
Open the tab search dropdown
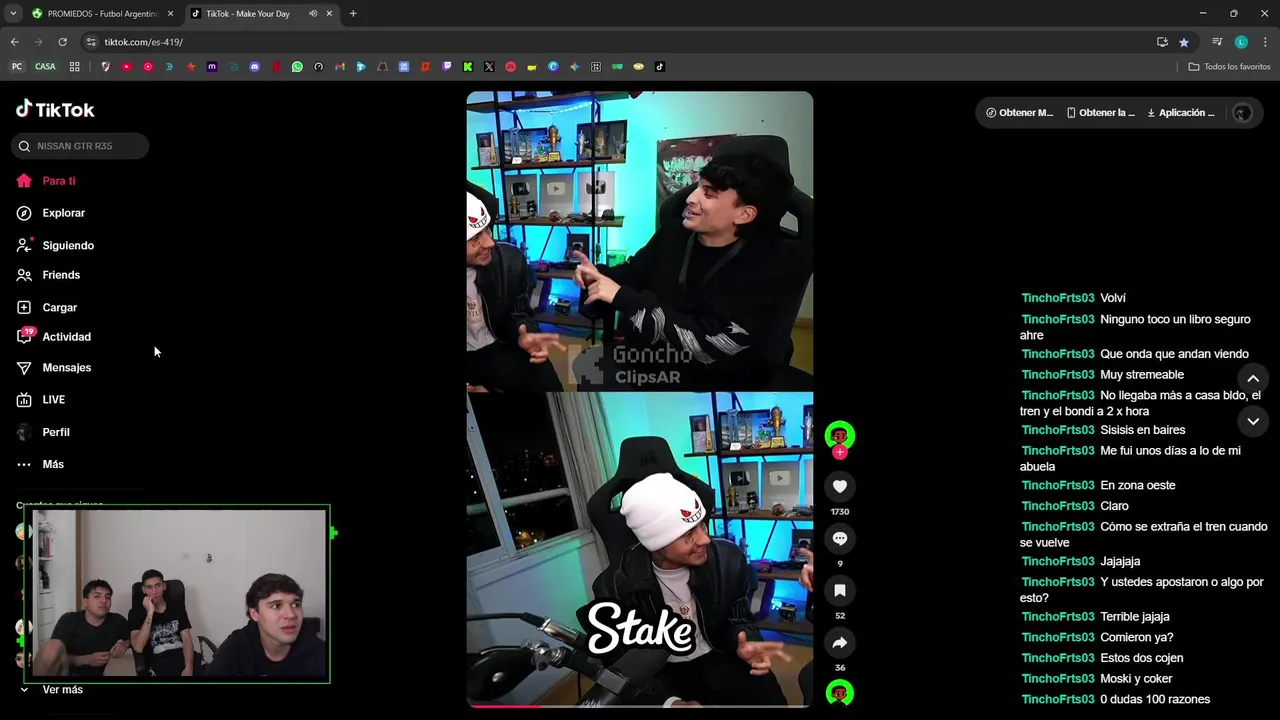point(13,14)
